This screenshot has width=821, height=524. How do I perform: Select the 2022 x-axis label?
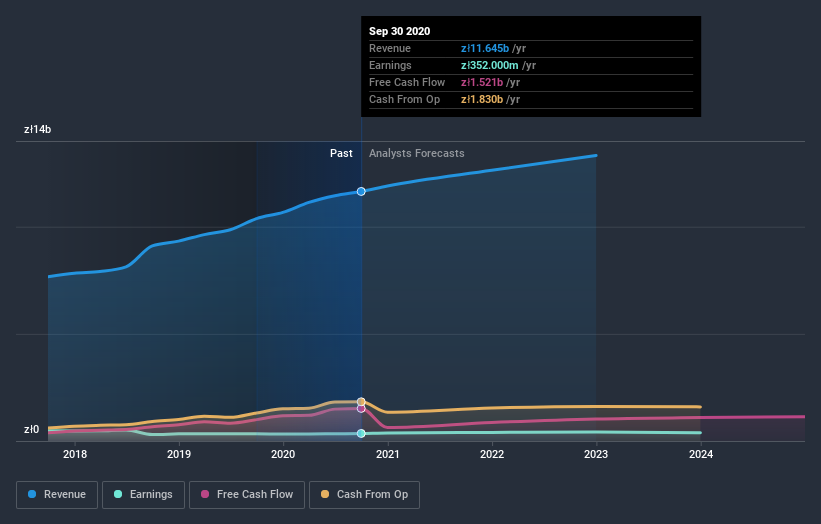point(492,454)
